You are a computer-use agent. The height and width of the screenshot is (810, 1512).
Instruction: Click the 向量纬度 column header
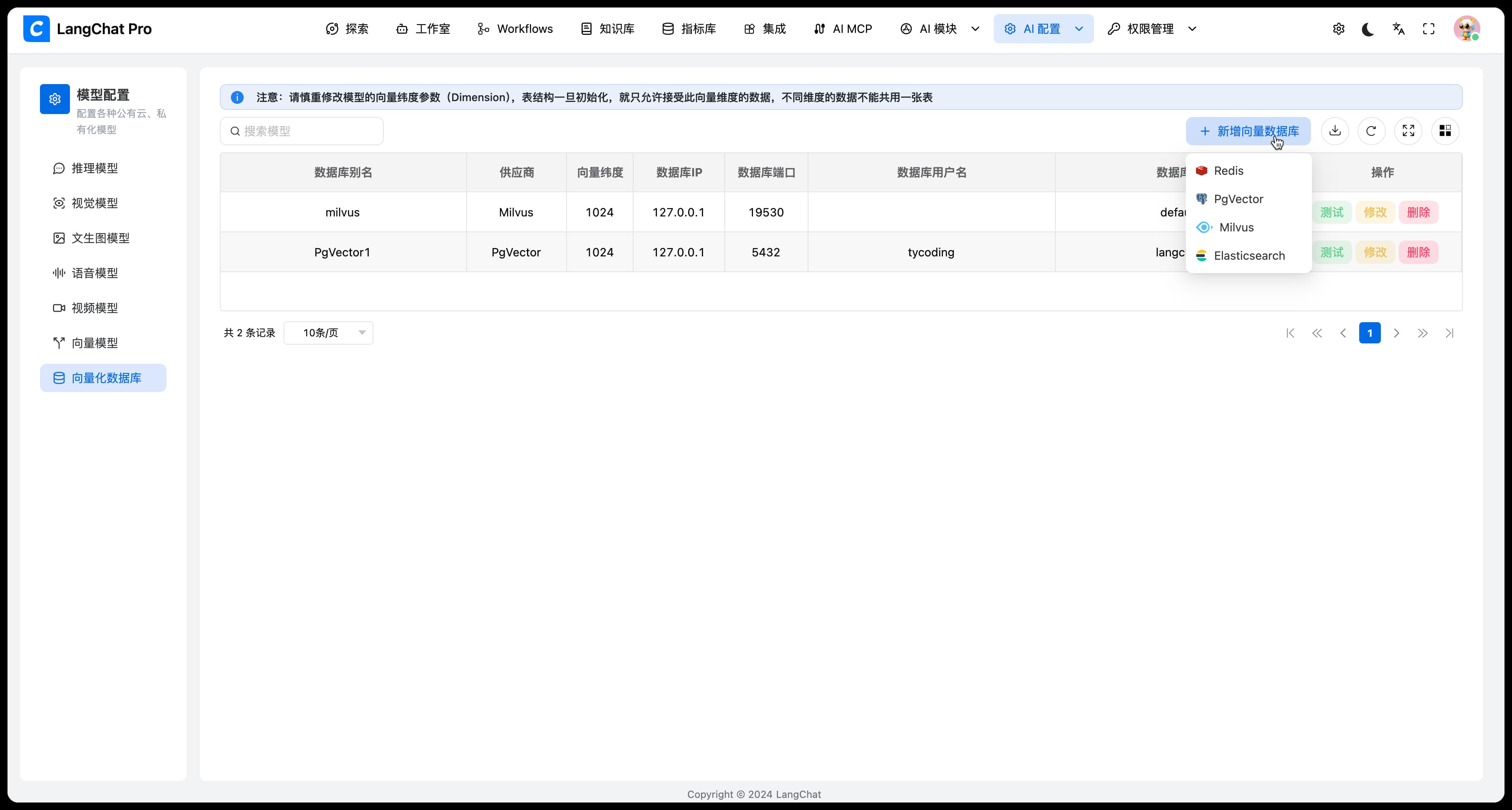[x=600, y=173]
